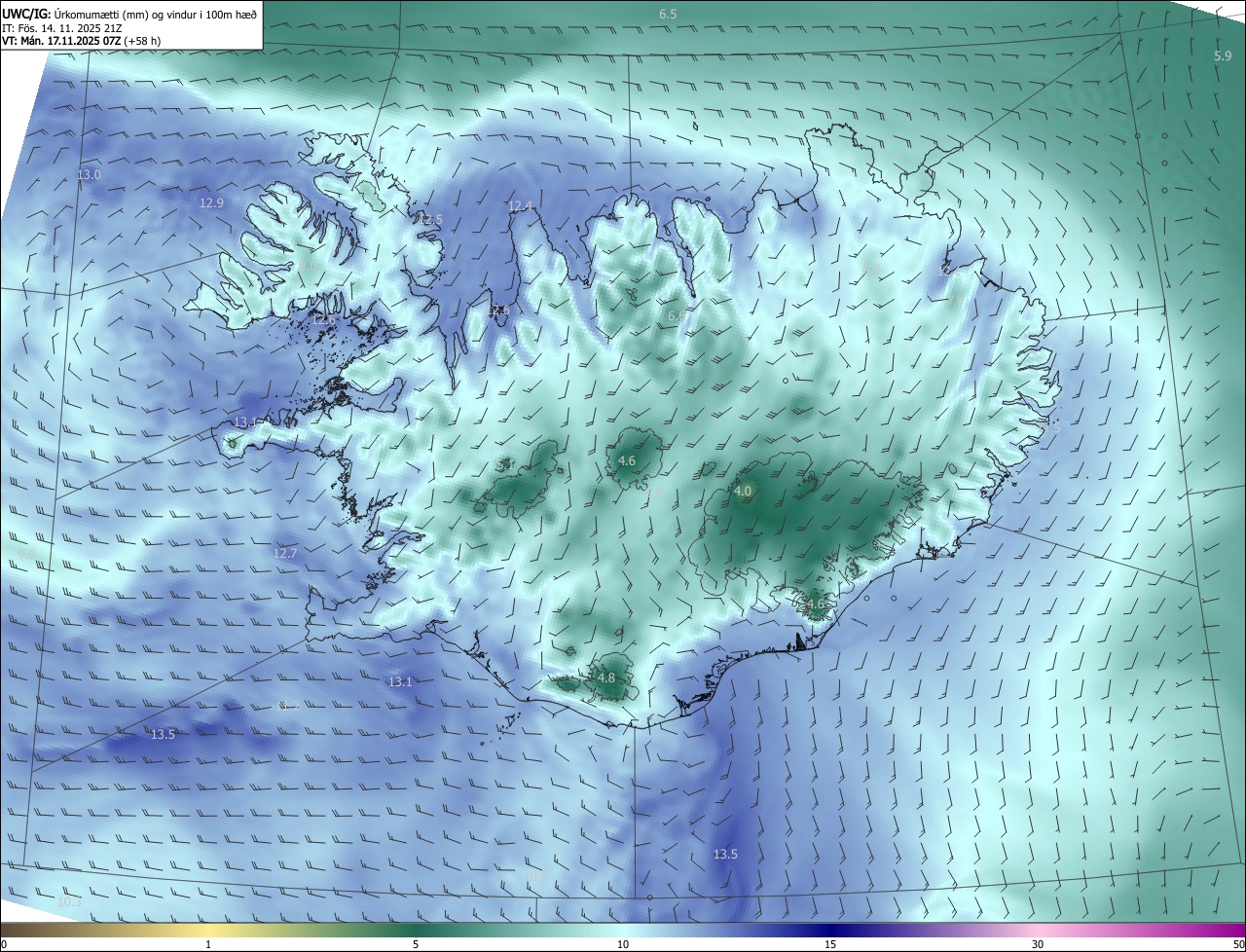Select the 13.0 value on the map
Screen dimensions: 1246x952
(89, 175)
